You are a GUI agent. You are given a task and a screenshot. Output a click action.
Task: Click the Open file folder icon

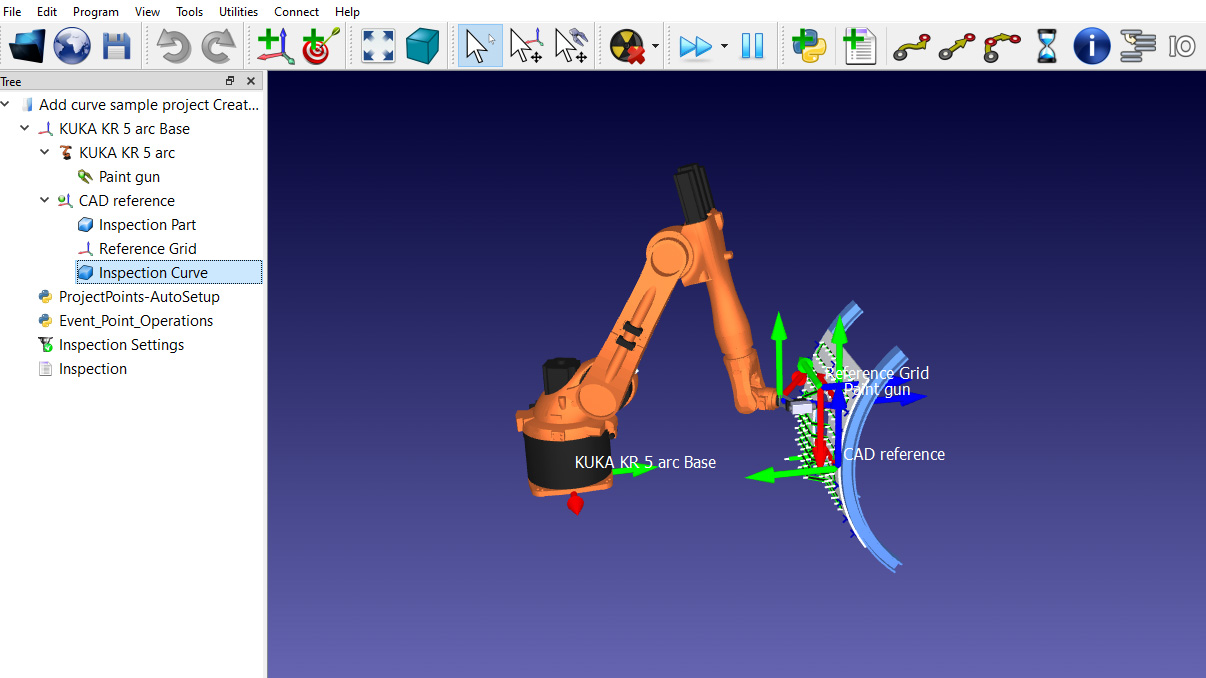tap(27, 46)
